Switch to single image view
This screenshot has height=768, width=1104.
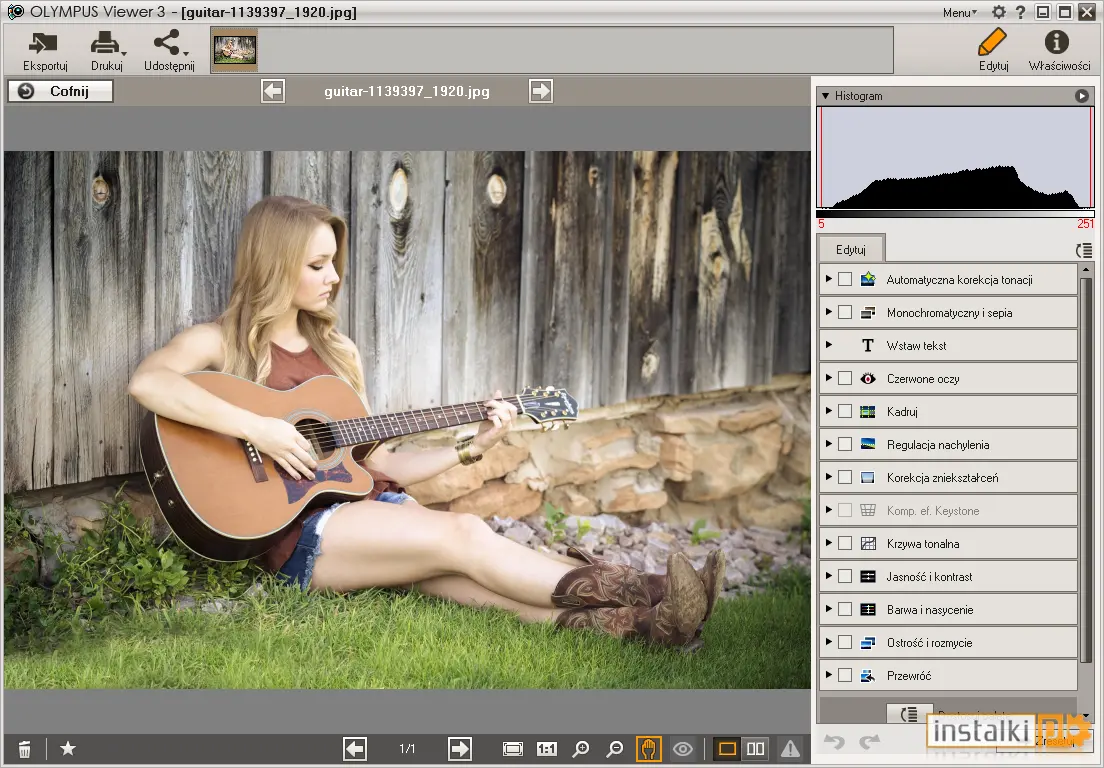[x=727, y=749]
